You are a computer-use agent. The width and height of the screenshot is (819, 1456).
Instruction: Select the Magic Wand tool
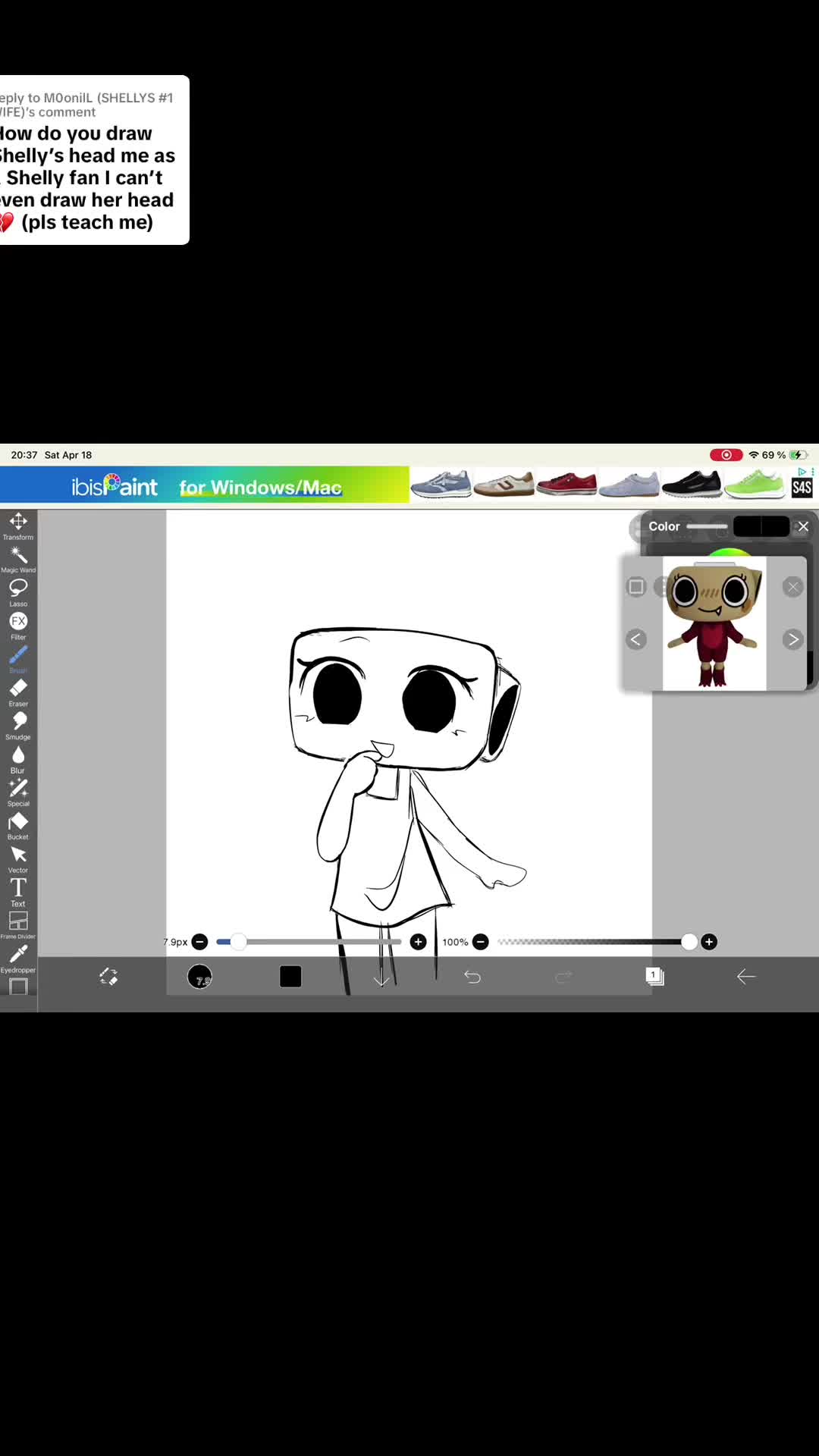18,559
